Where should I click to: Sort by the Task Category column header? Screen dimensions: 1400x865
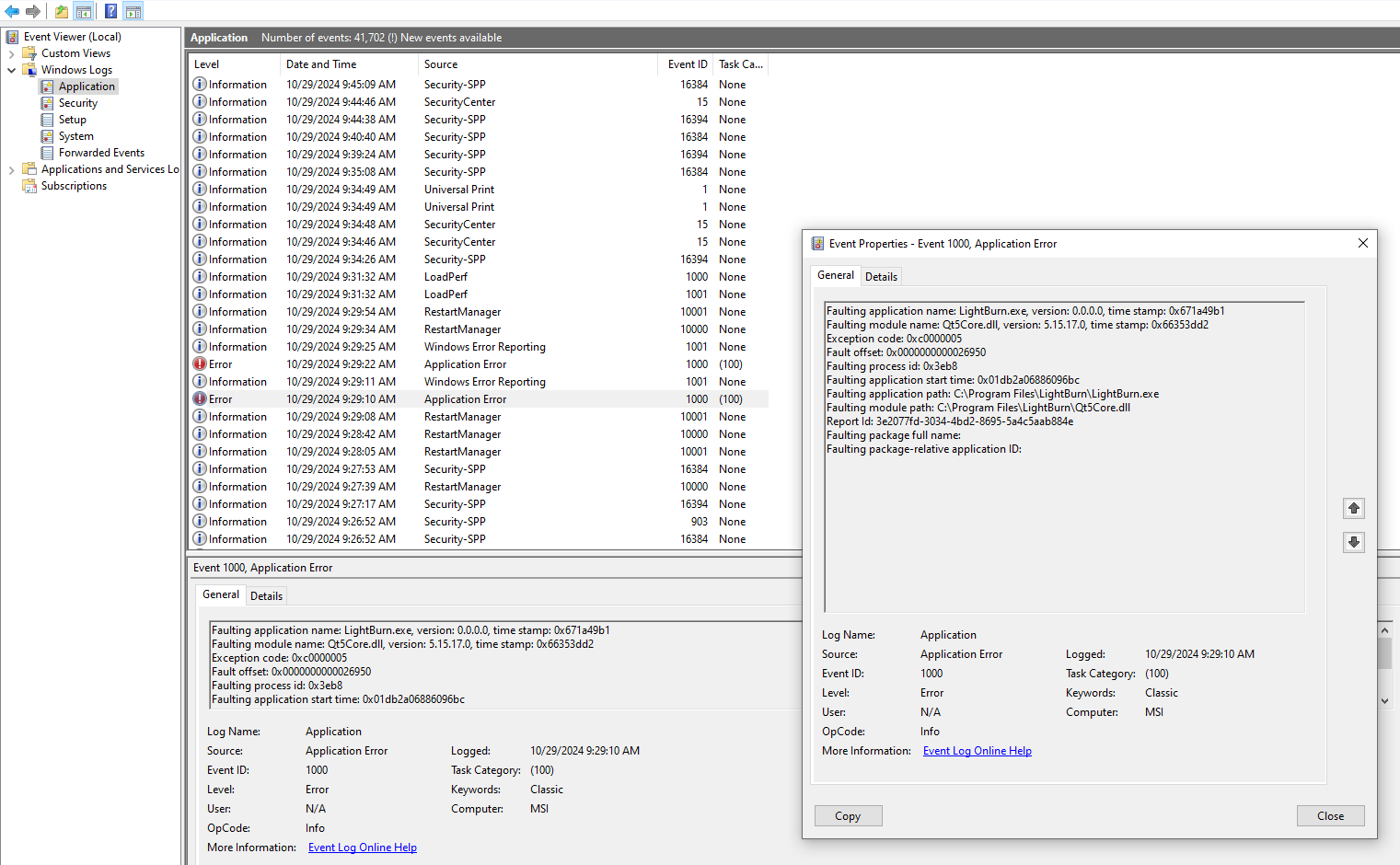coord(741,64)
